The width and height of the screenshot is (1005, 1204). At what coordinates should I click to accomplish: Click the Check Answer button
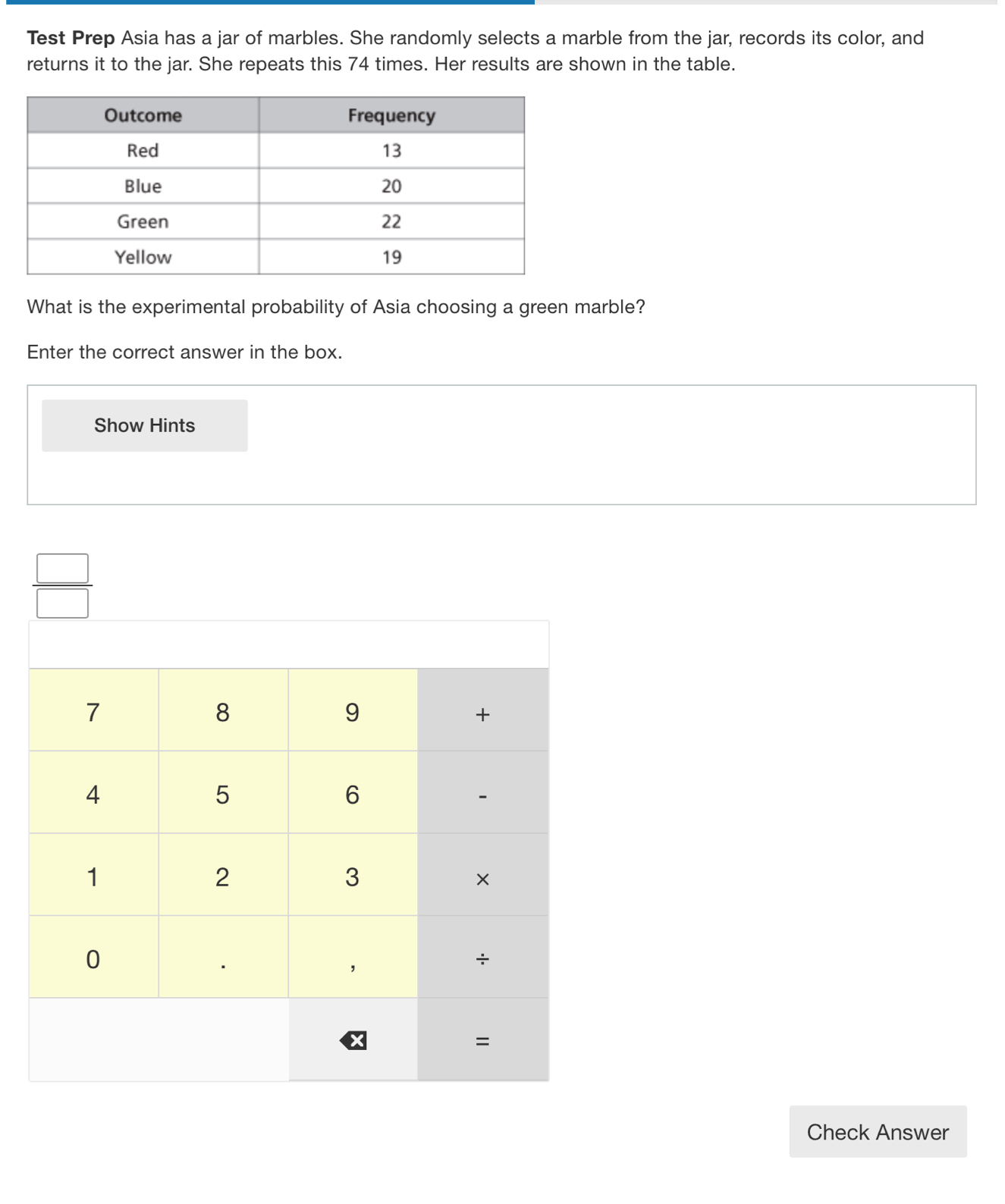coord(878,1131)
